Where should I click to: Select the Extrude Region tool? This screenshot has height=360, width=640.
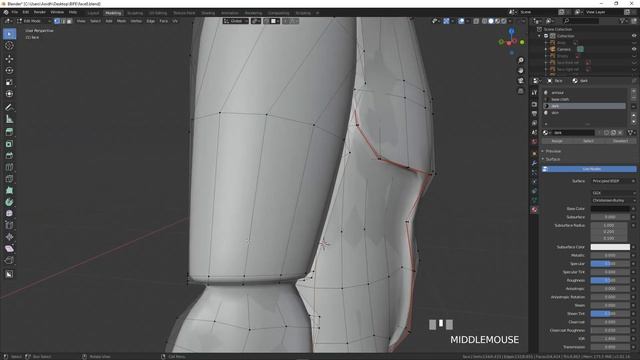(x=9, y=132)
